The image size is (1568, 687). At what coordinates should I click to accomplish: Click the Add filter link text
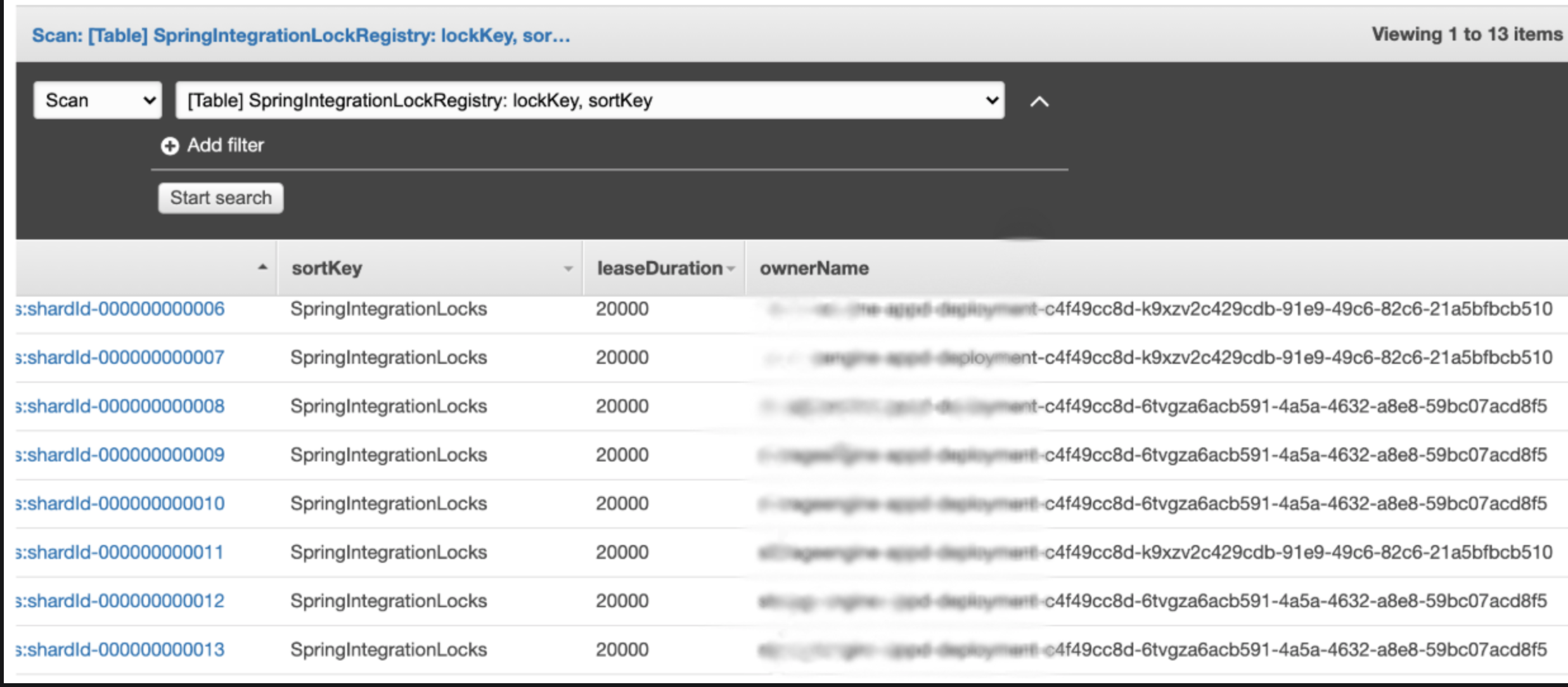(225, 146)
